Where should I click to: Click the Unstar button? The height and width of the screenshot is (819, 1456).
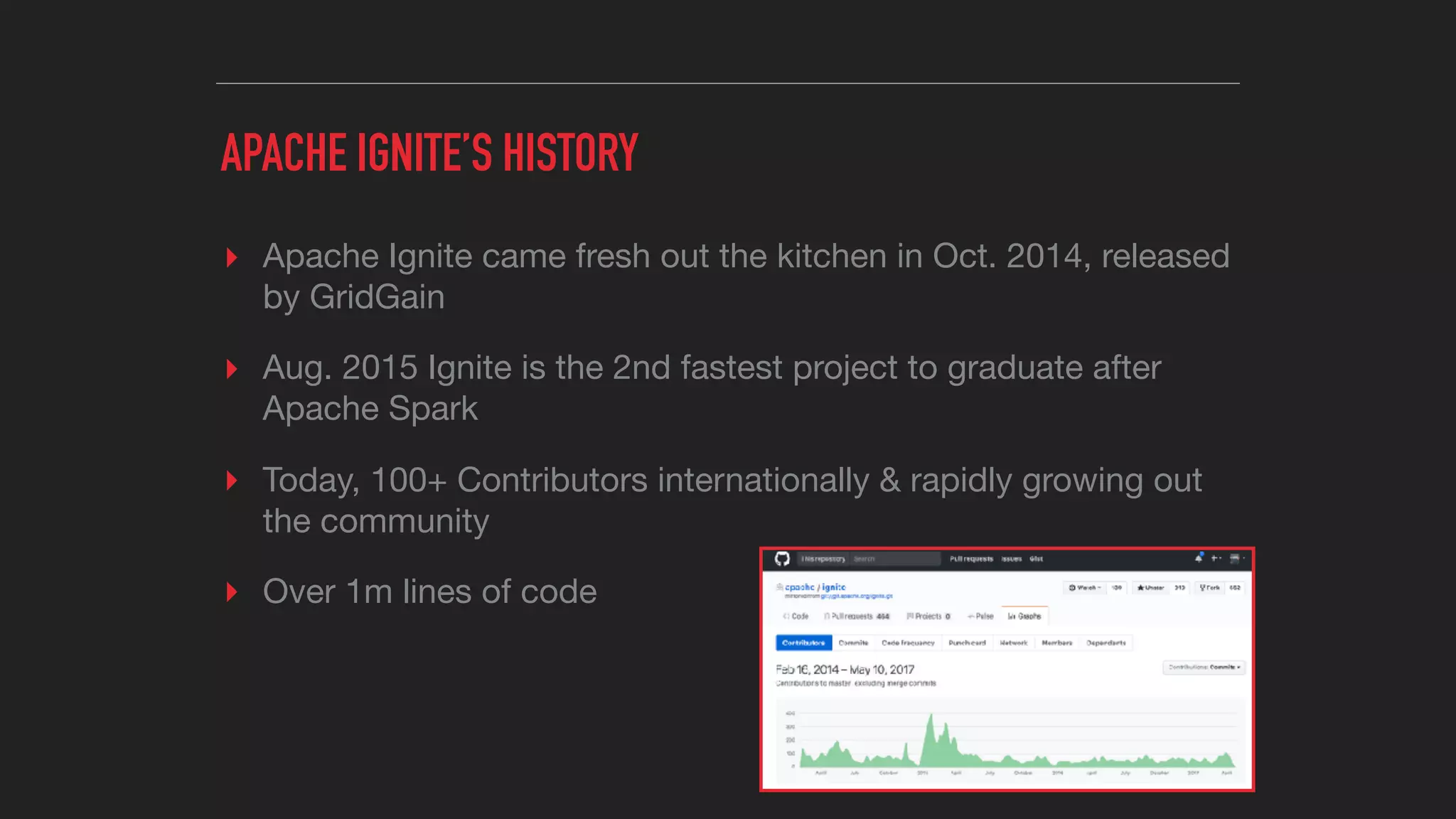pyautogui.click(x=1150, y=588)
